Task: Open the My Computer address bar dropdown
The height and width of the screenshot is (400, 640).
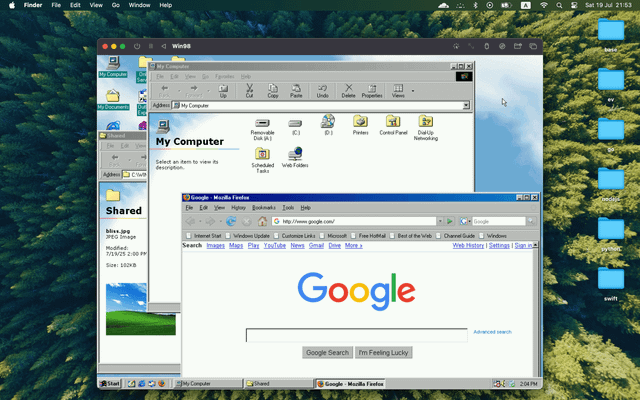Action: [x=466, y=105]
